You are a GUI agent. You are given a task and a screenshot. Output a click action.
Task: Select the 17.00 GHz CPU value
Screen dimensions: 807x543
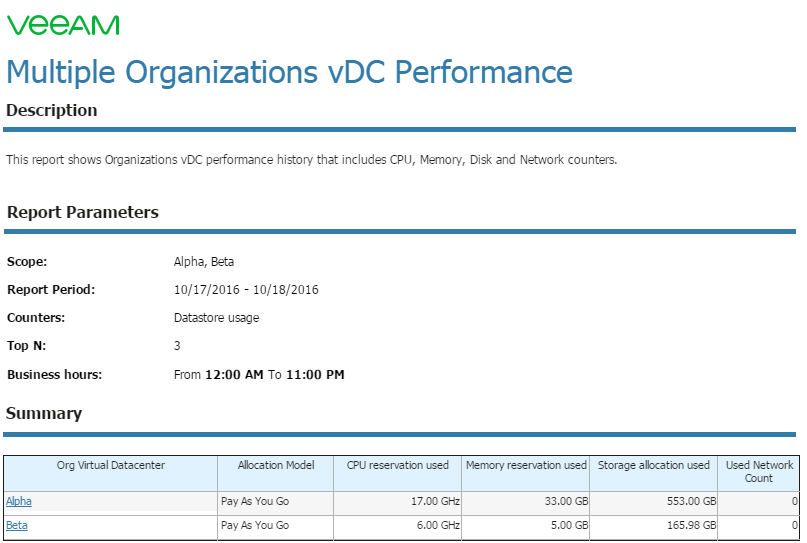click(435, 501)
